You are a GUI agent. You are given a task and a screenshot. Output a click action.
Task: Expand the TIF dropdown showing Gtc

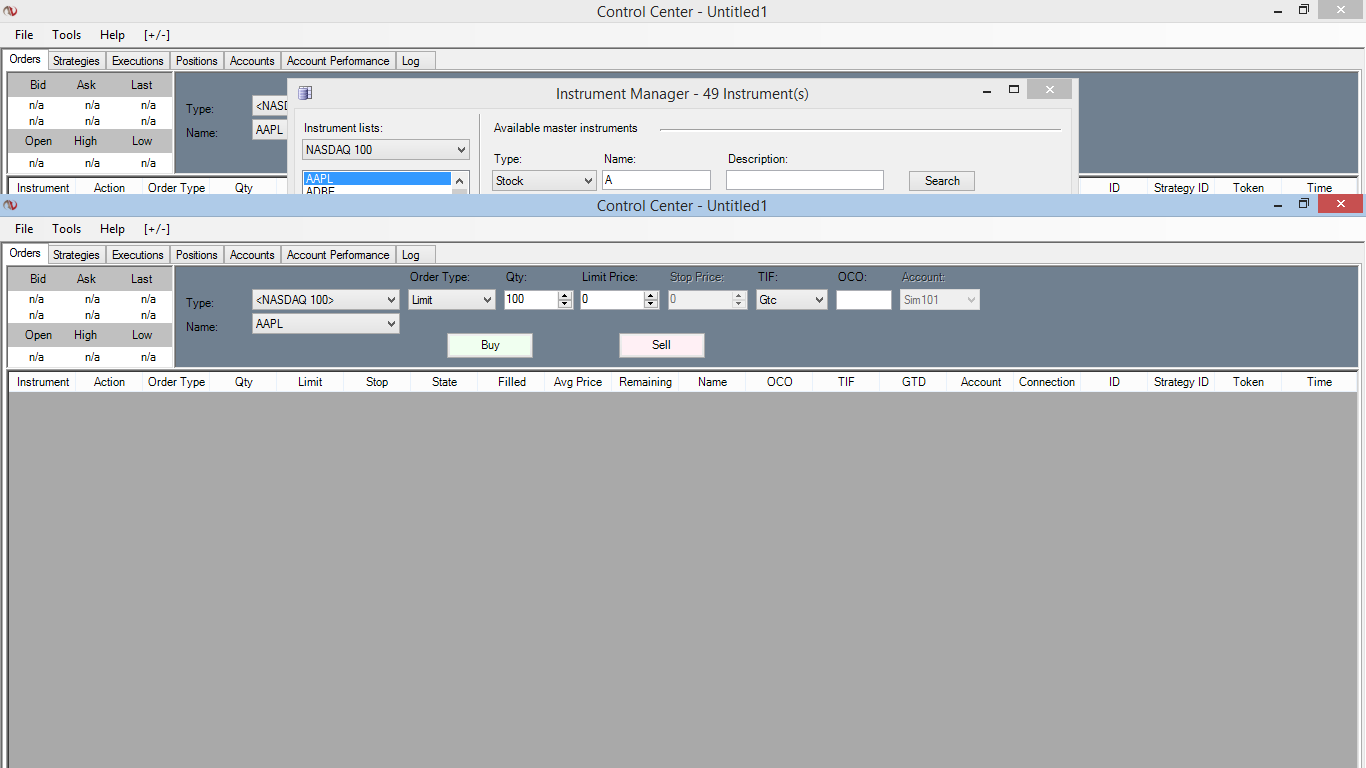[791, 300]
